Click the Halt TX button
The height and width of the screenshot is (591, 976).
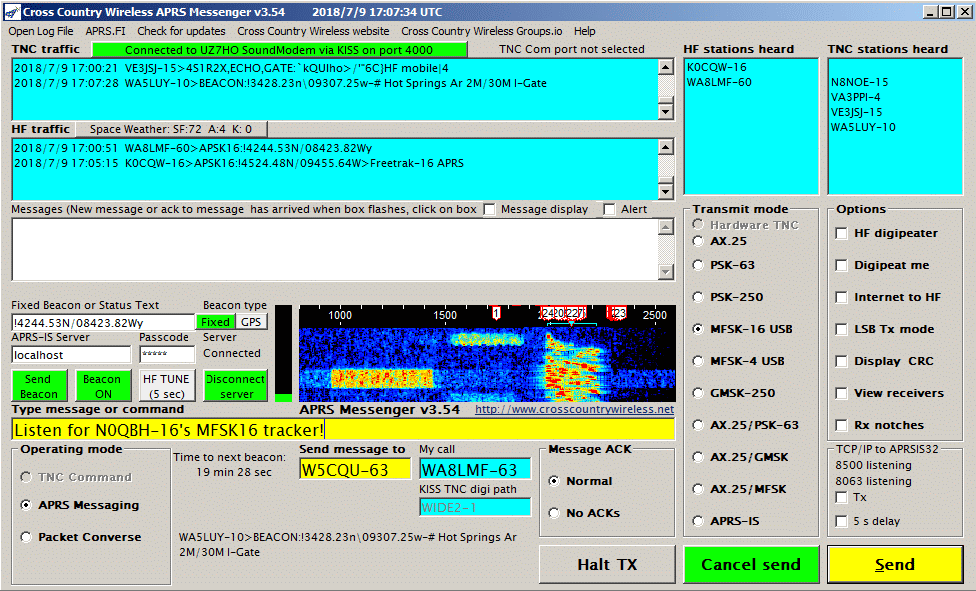(x=607, y=565)
